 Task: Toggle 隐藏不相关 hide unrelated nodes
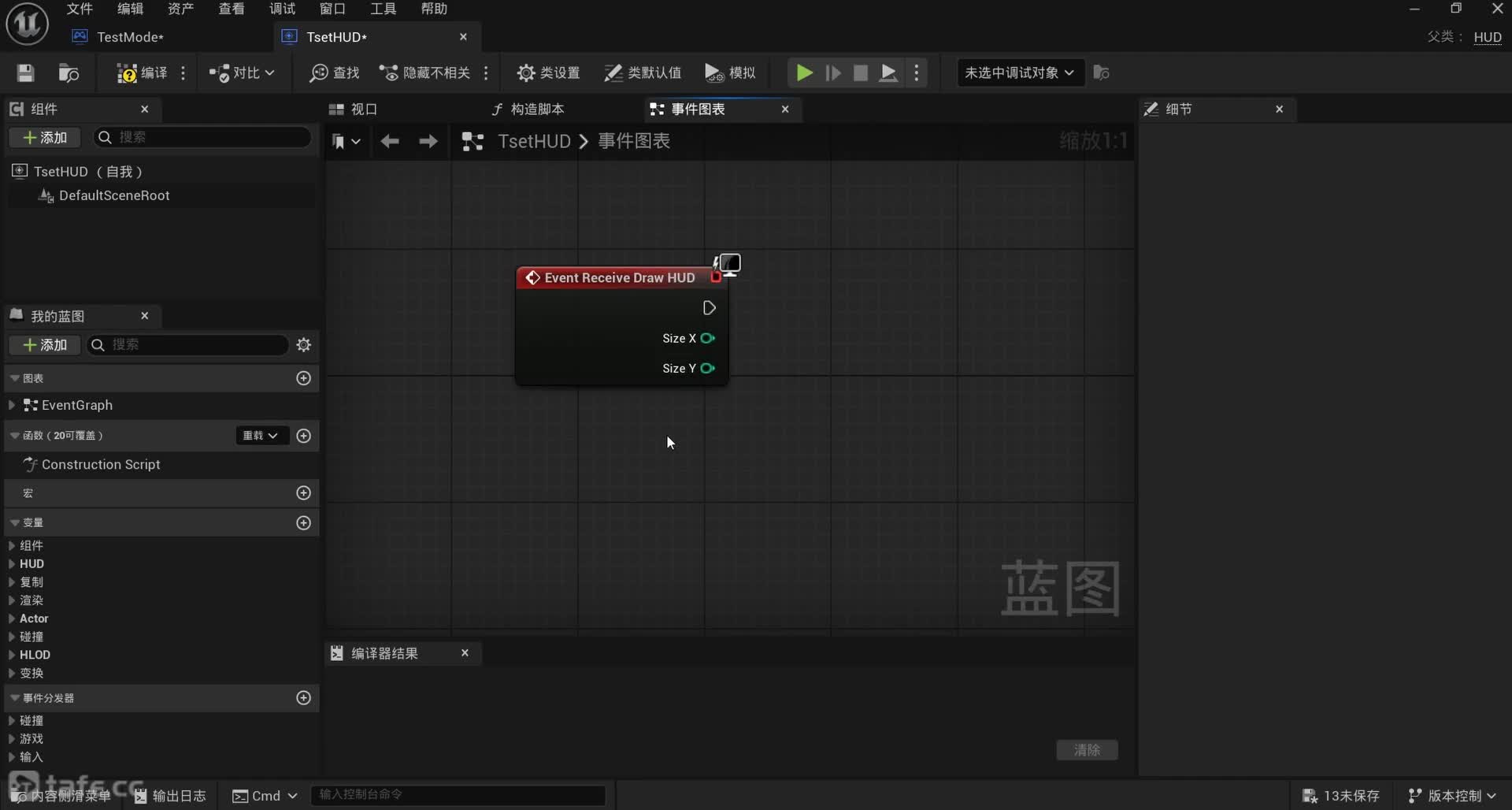(425, 73)
